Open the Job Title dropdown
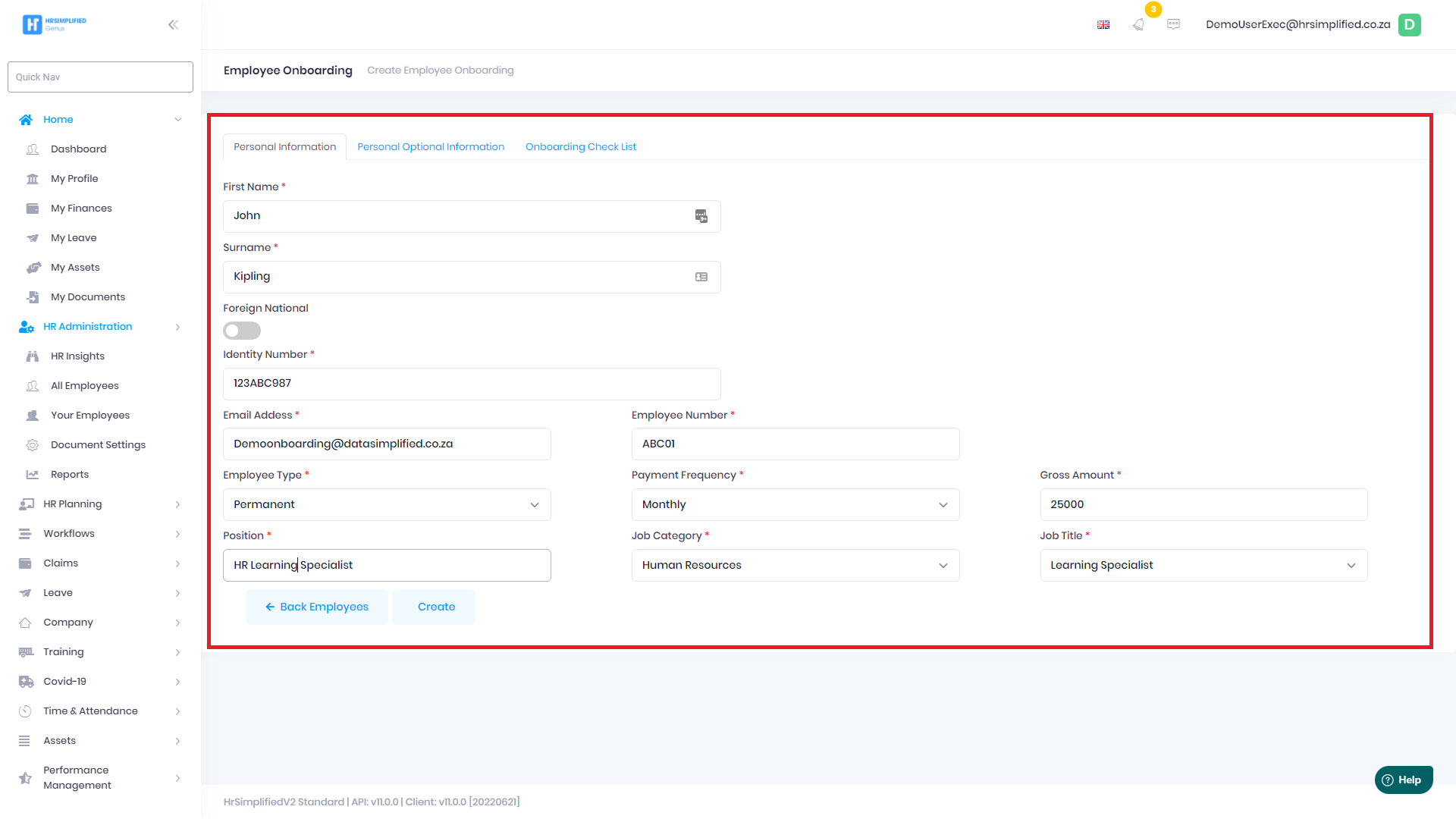The image size is (1456, 819). pyautogui.click(x=1203, y=565)
